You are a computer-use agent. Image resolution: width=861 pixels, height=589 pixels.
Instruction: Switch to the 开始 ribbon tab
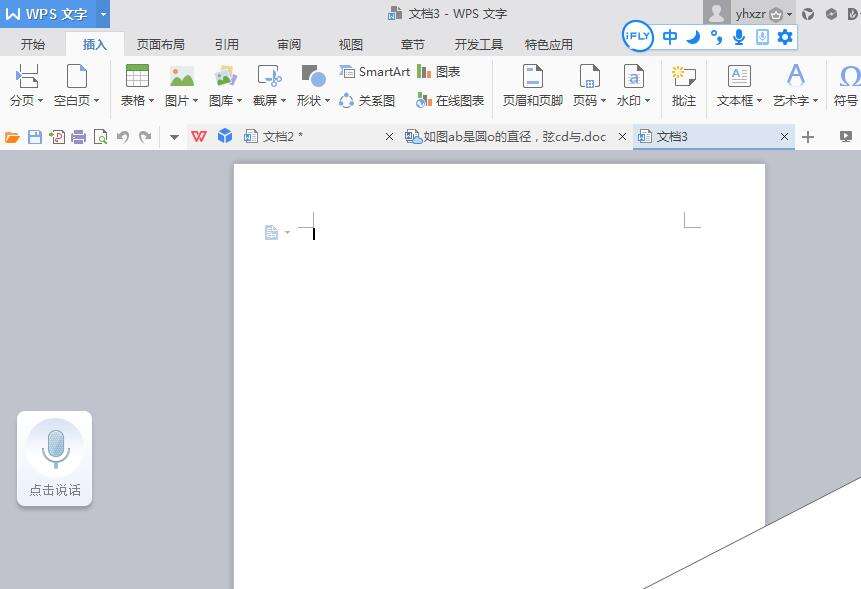(x=33, y=44)
